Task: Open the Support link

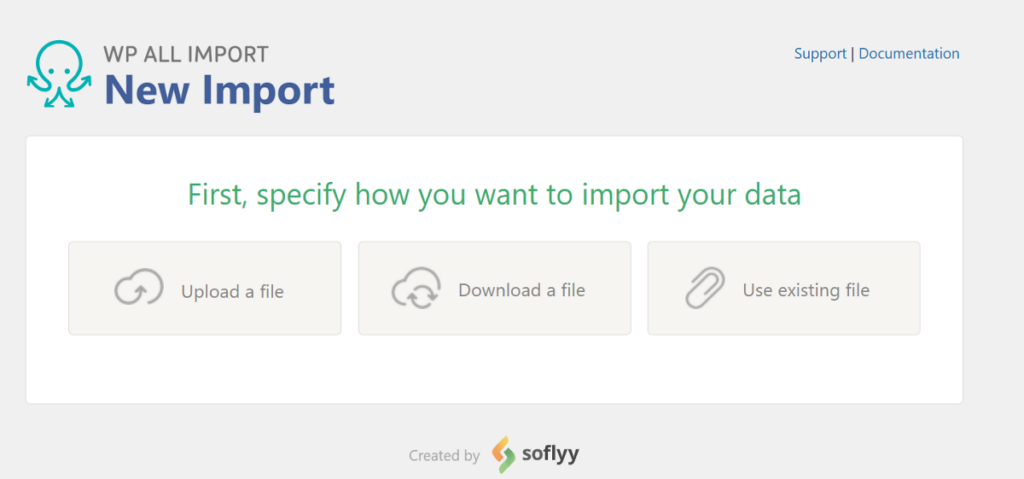Action: (820, 54)
